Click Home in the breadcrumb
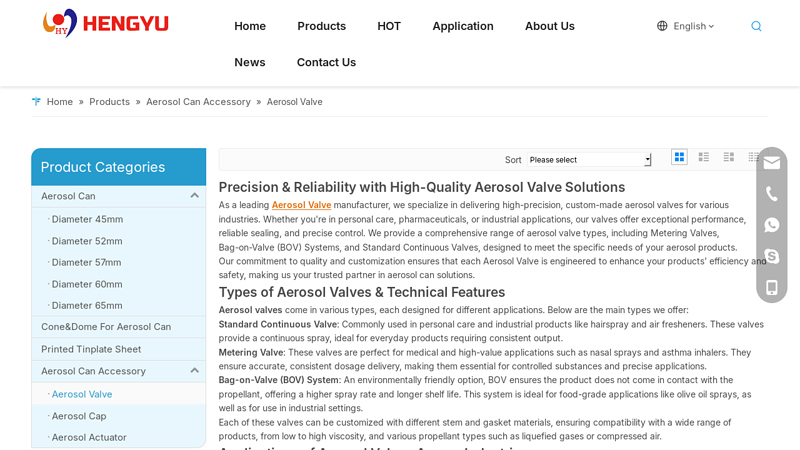This screenshot has width=800, height=450. [60, 102]
